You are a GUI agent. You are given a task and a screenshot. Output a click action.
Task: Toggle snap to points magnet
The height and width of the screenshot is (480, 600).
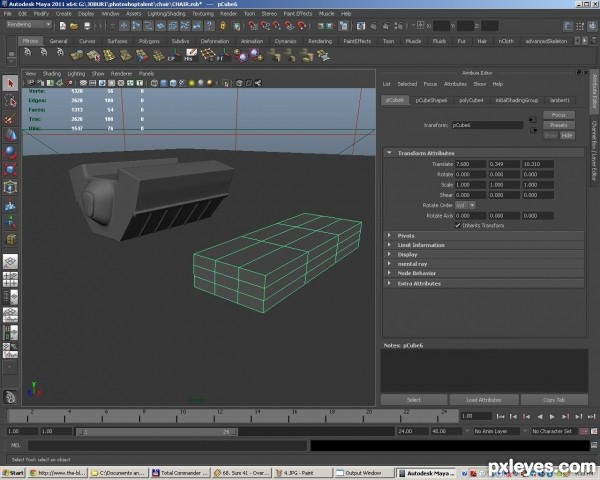point(277,26)
